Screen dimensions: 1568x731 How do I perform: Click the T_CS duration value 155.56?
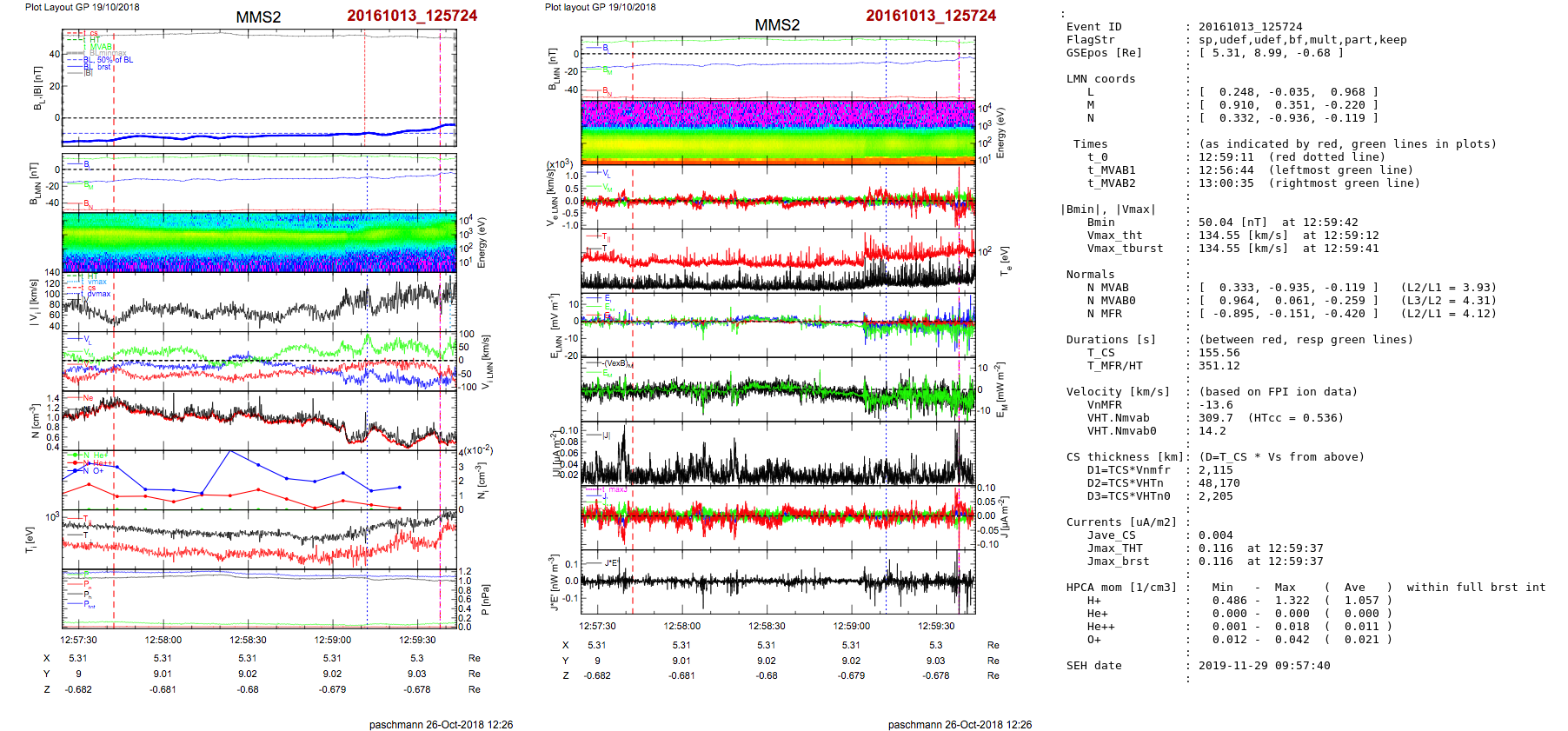pos(1219,353)
